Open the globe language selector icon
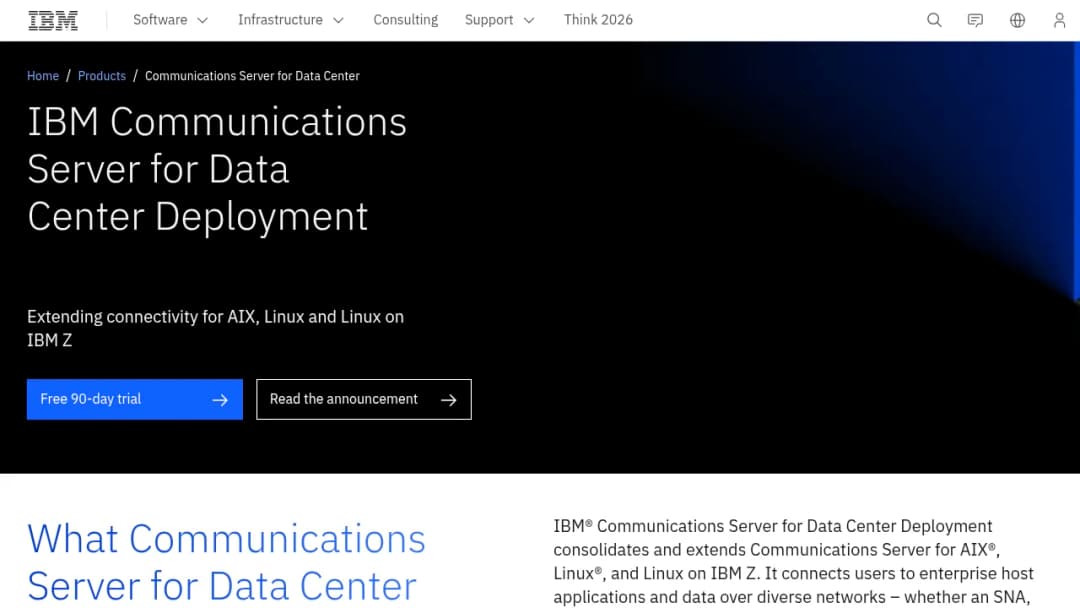The image size is (1080, 608). click(x=1017, y=20)
